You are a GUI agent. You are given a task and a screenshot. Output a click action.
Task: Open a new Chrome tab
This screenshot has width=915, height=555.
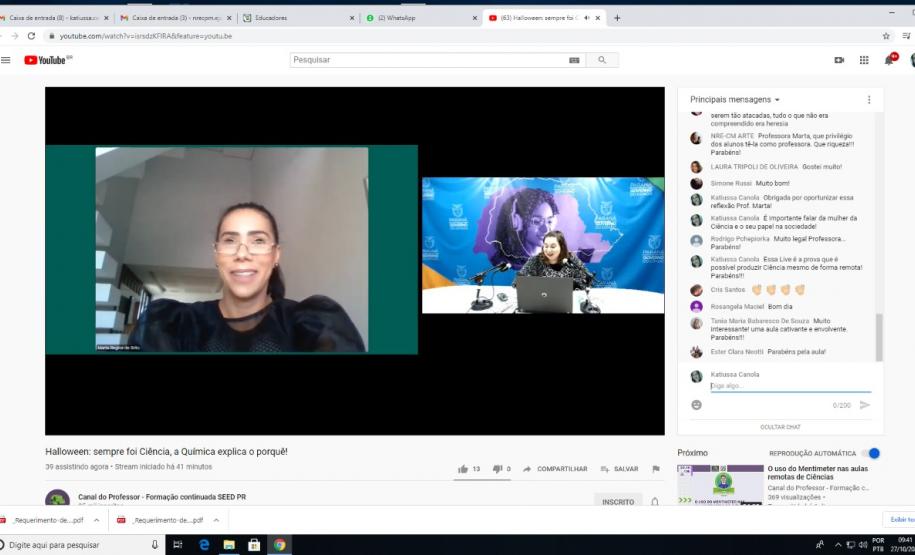617,18
